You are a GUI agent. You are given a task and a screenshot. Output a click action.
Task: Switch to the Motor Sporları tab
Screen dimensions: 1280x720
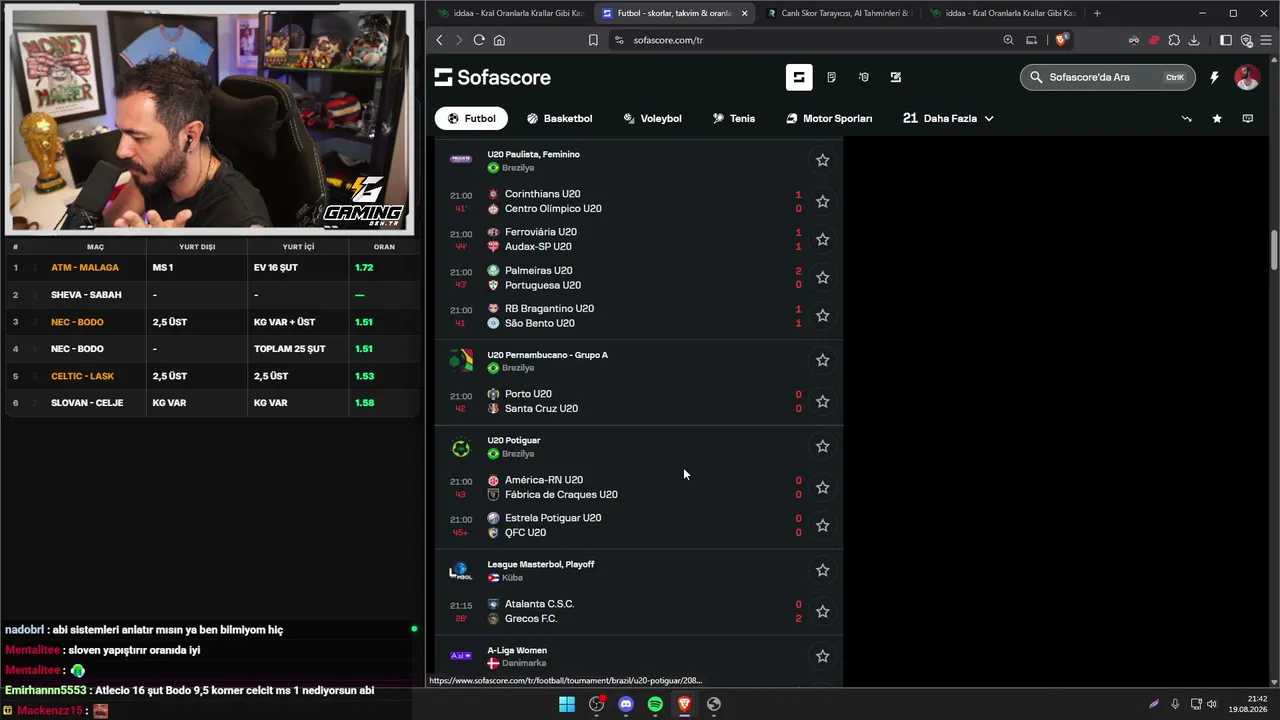click(829, 118)
